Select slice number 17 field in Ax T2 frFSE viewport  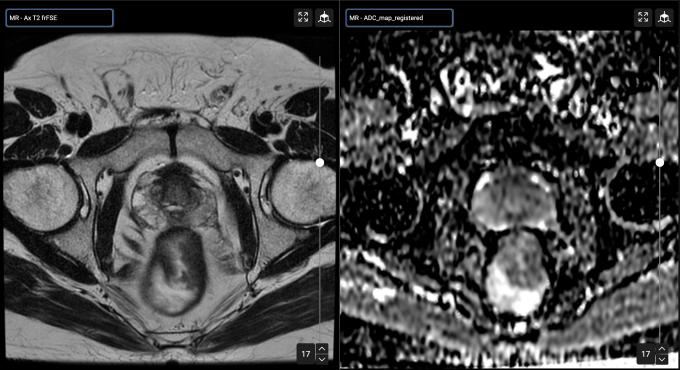306,354
